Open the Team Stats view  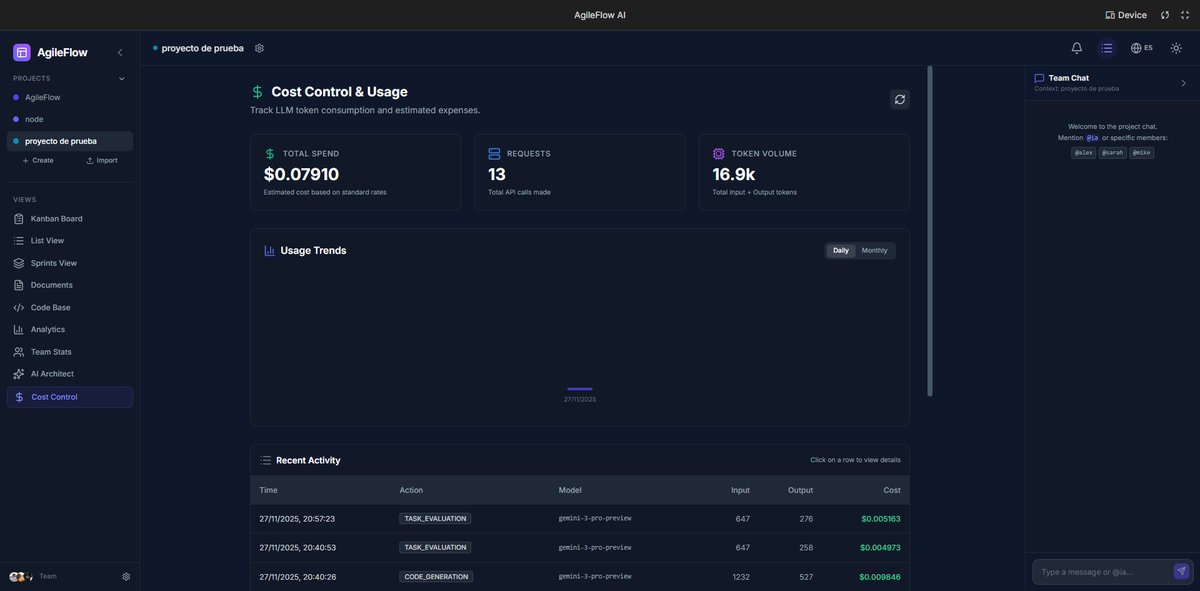(70, 352)
